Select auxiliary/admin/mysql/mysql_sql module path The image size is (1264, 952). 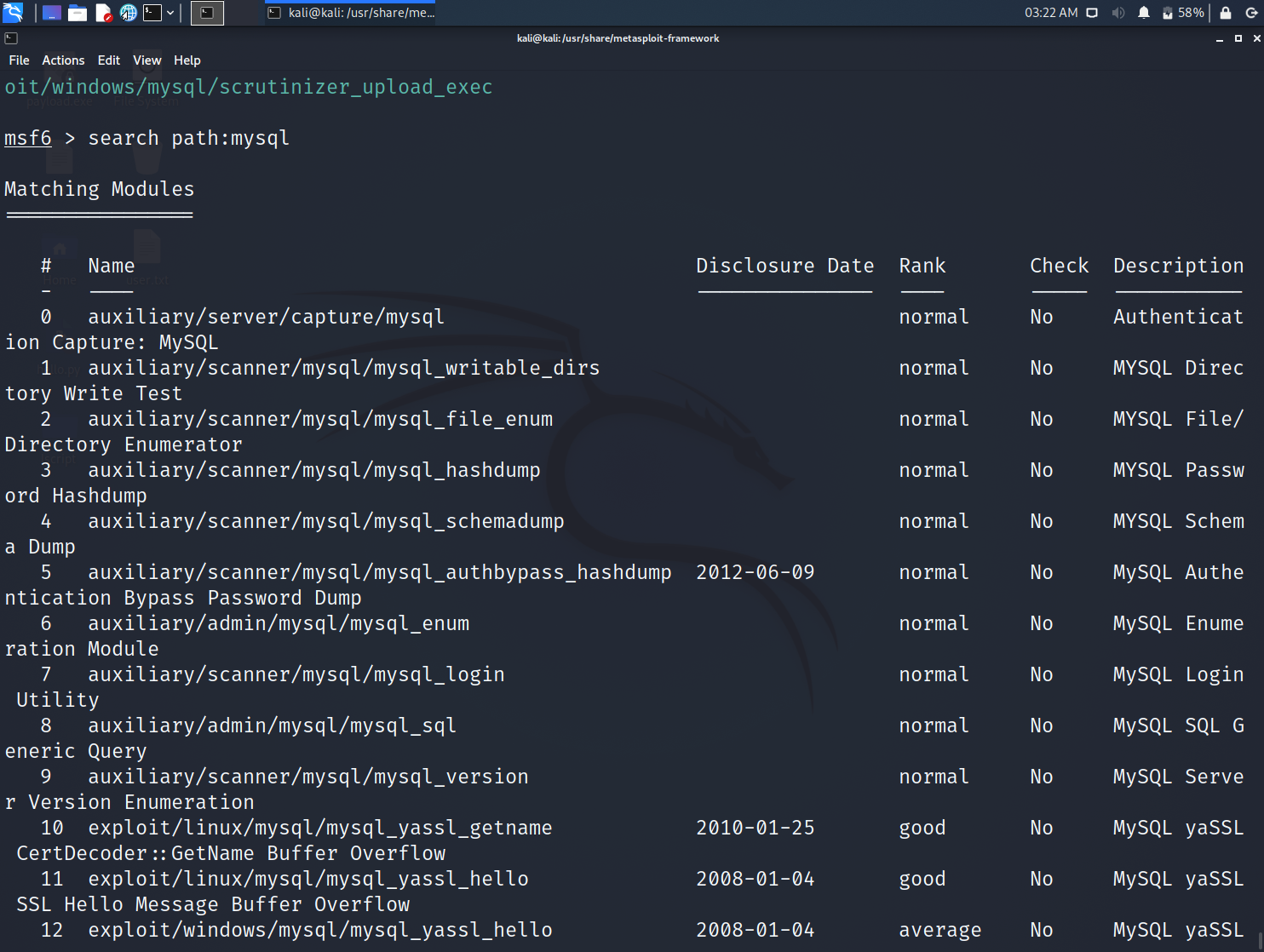273,725
